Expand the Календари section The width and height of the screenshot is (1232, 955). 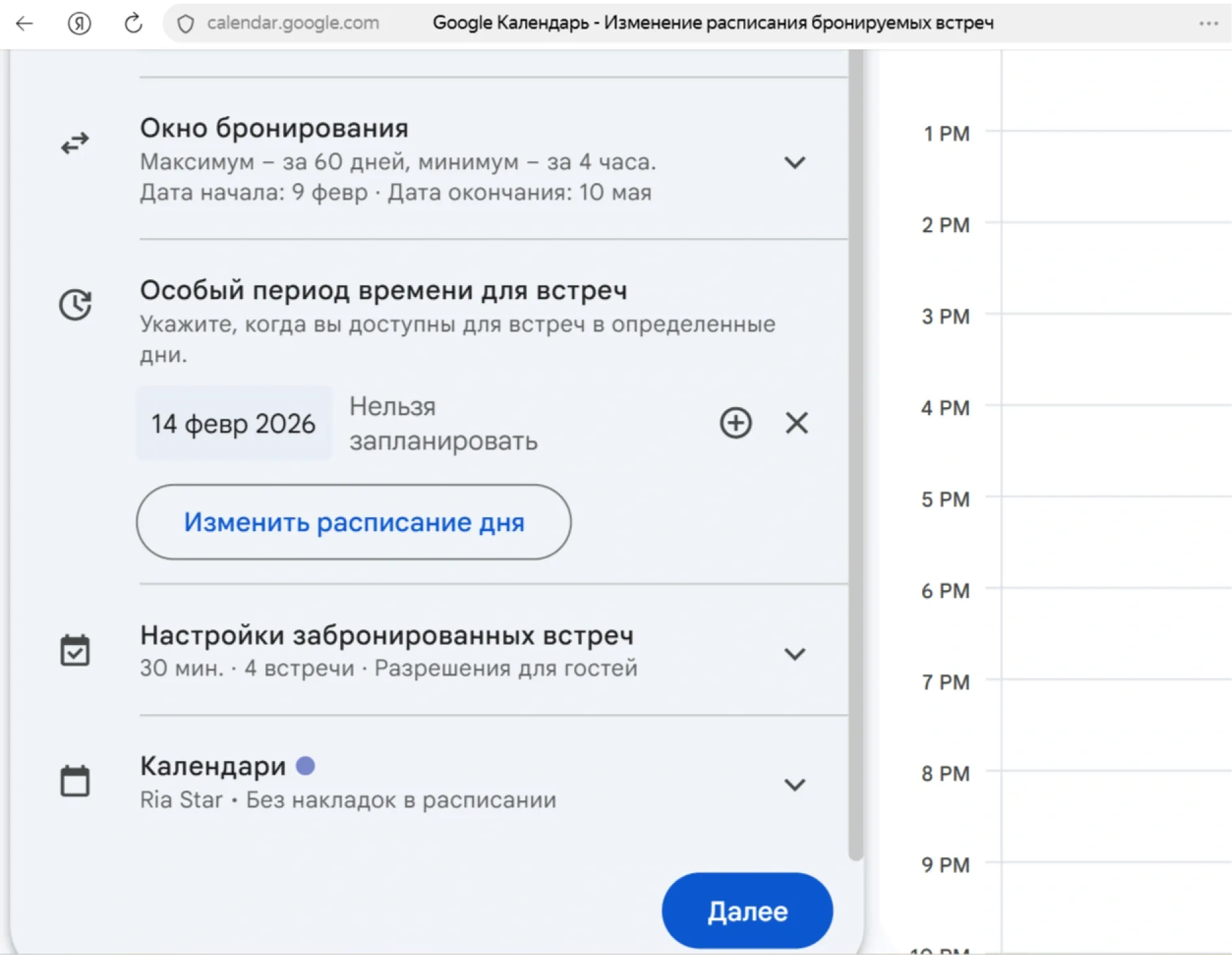click(x=795, y=784)
